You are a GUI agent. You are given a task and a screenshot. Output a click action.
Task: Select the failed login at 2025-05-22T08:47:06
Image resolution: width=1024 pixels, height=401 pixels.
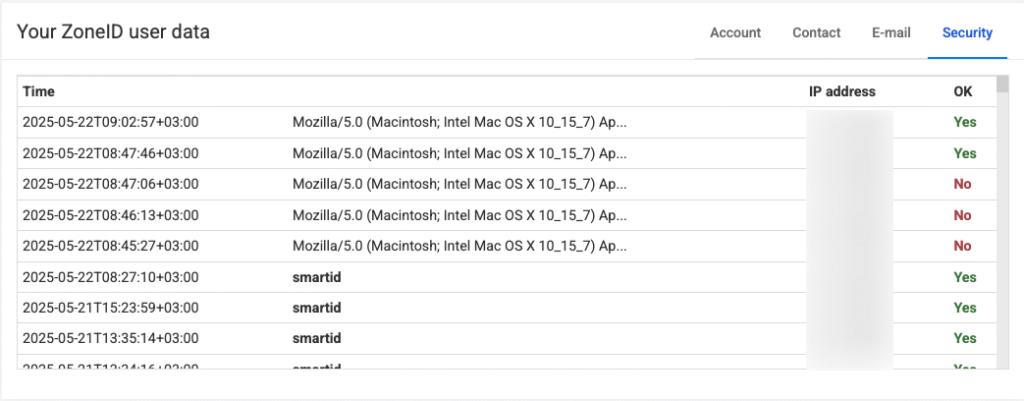111,184
